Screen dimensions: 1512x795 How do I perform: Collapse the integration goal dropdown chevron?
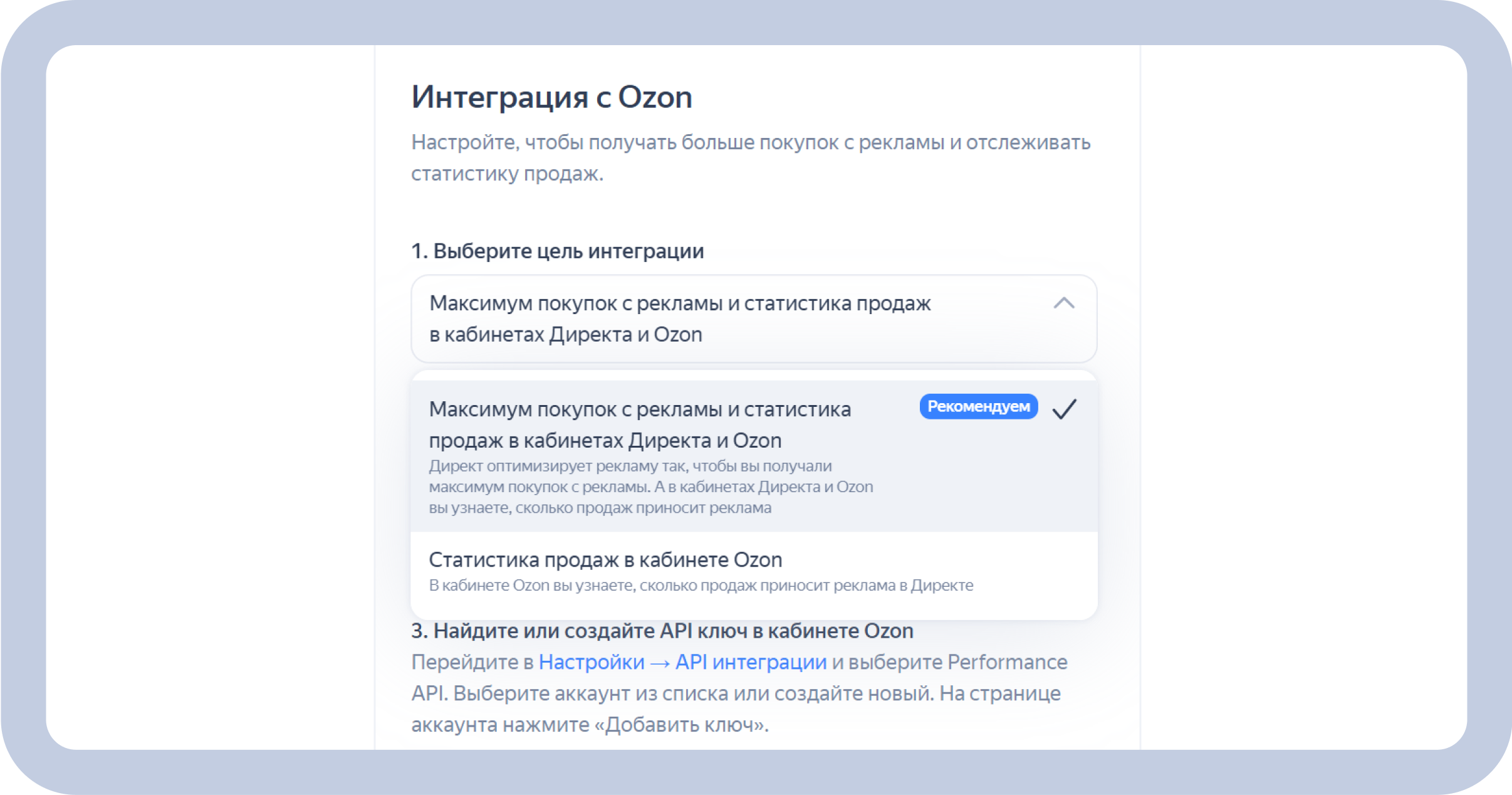coord(1064,303)
